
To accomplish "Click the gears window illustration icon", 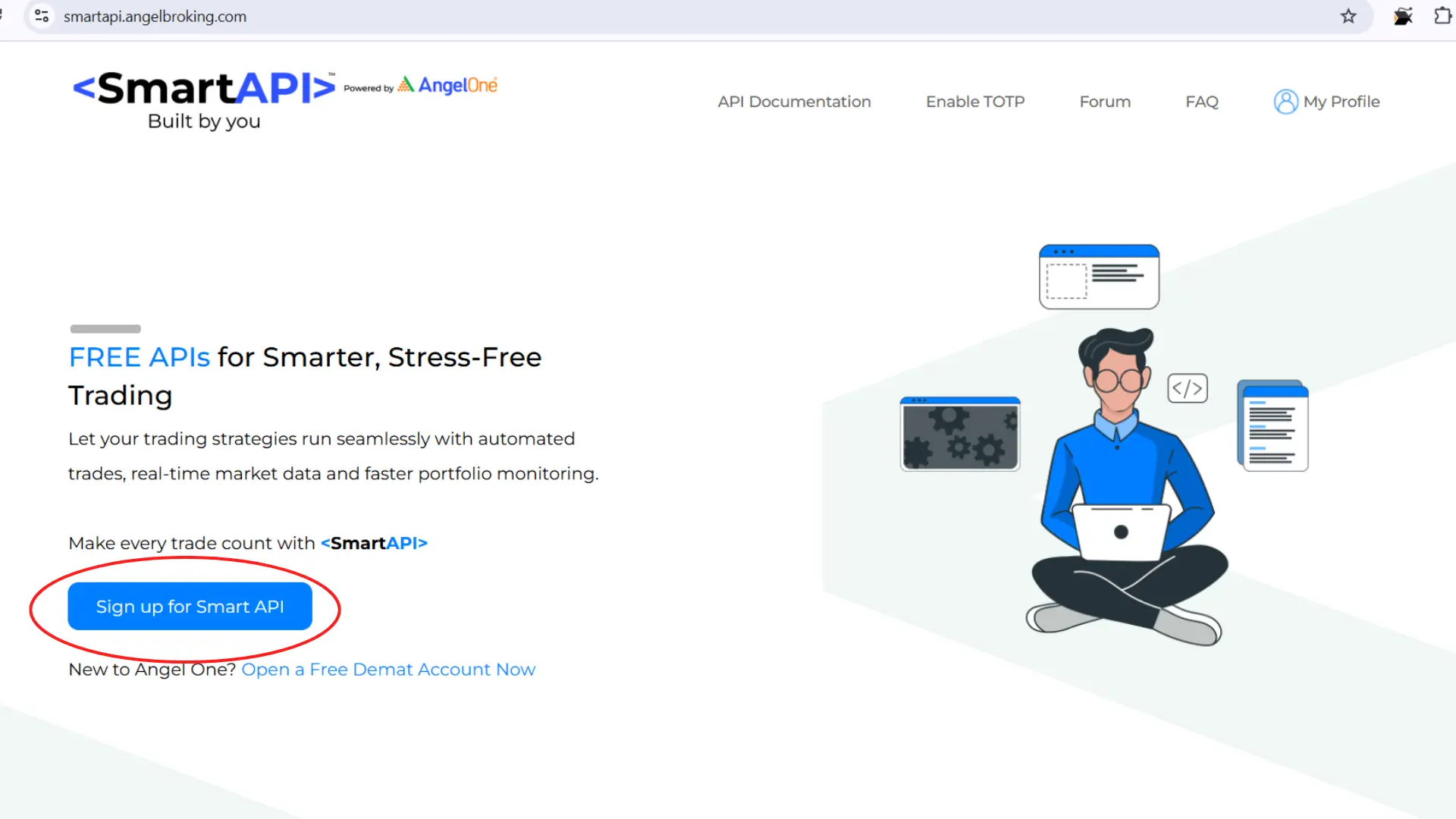I will pyautogui.click(x=959, y=434).
